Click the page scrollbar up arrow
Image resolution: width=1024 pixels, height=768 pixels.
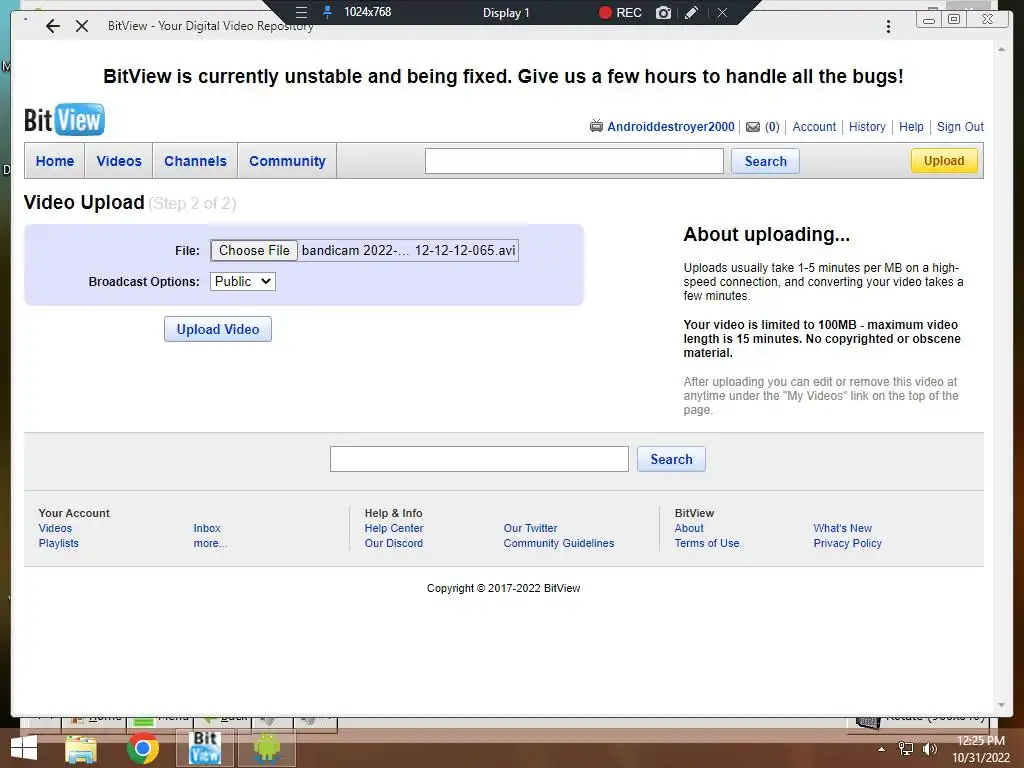1002,49
